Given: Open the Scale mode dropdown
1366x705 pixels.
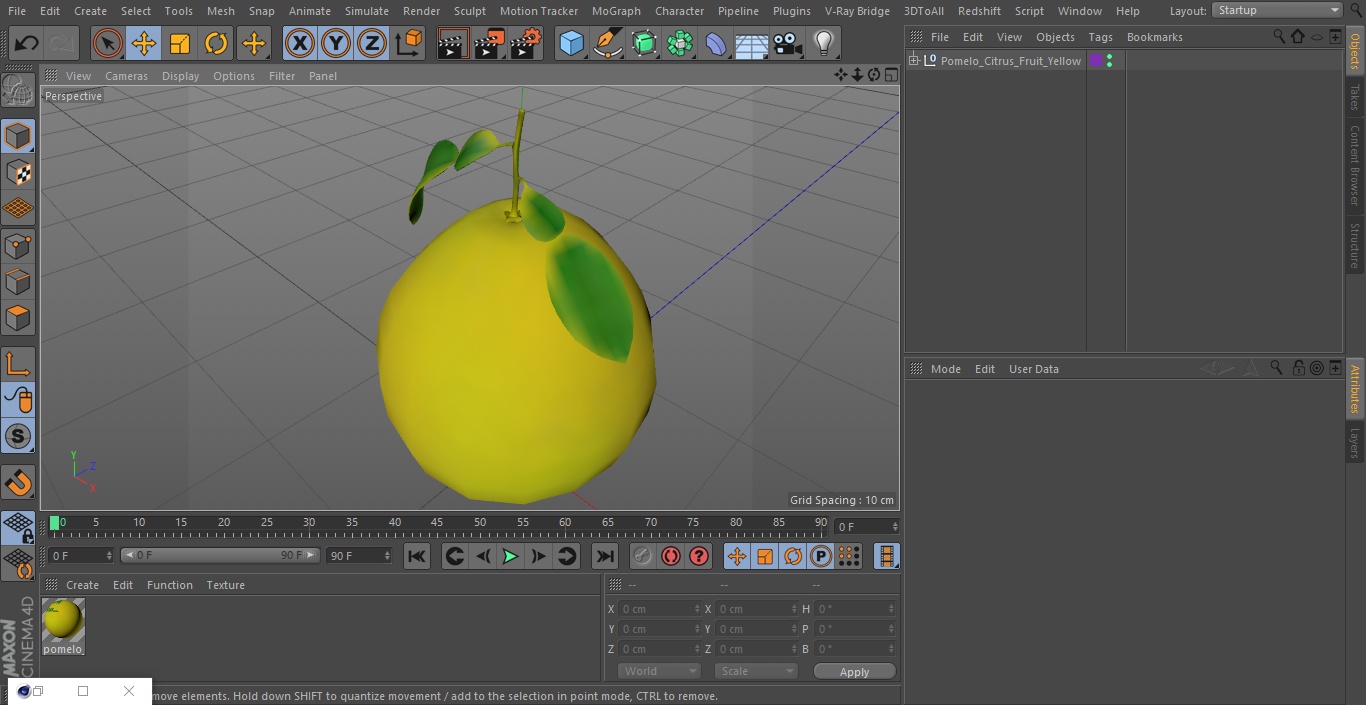Looking at the screenshot, I should [756, 671].
